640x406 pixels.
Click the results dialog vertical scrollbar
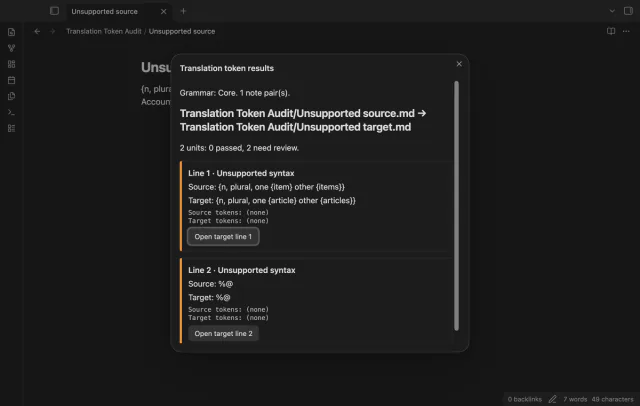(x=456, y=206)
